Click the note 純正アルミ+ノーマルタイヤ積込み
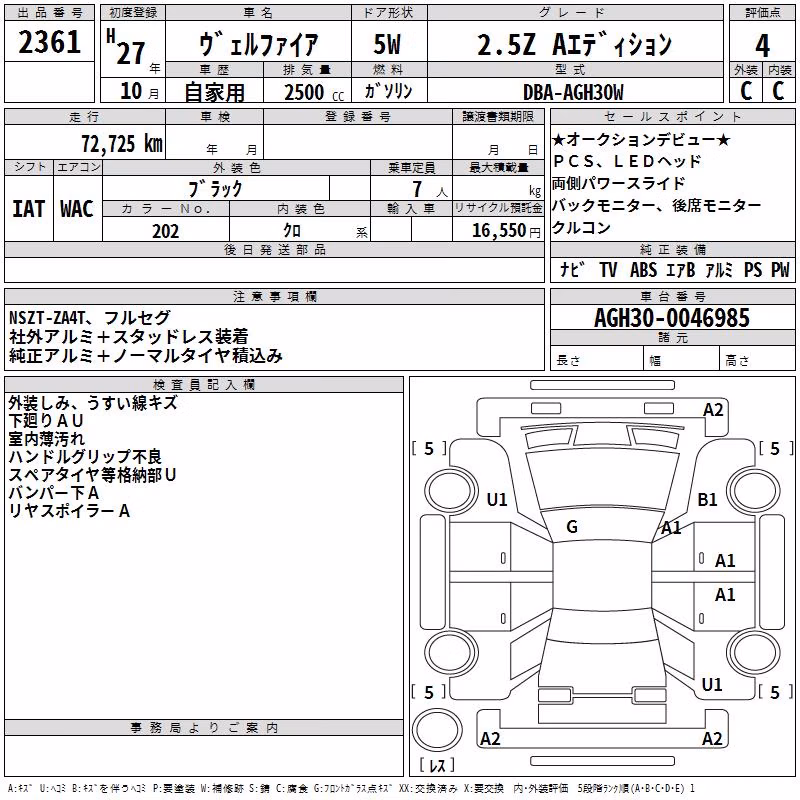The height and width of the screenshot is (800, 800). tap(145, 356)
